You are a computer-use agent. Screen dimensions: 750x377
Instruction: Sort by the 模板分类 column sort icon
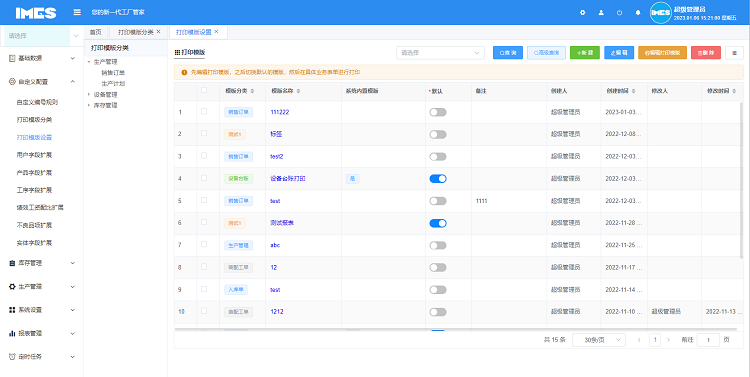point(252,91)
